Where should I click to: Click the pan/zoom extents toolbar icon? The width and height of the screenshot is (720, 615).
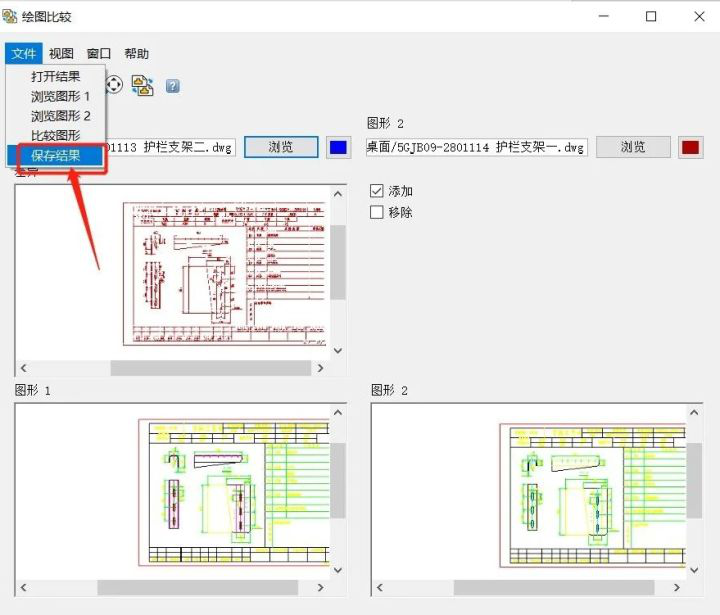115,85
